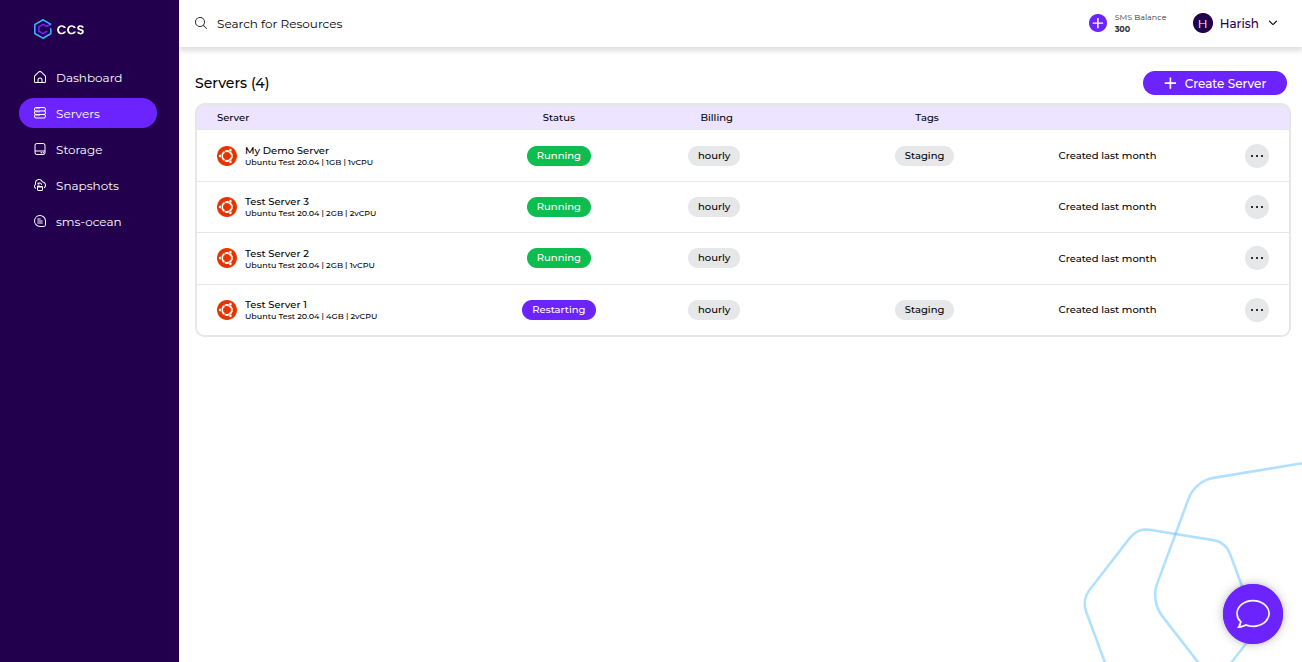Click the Harish avatar icon
Screen dimensions: 1302x662
pyautogui.click(x=1203, y=23)
